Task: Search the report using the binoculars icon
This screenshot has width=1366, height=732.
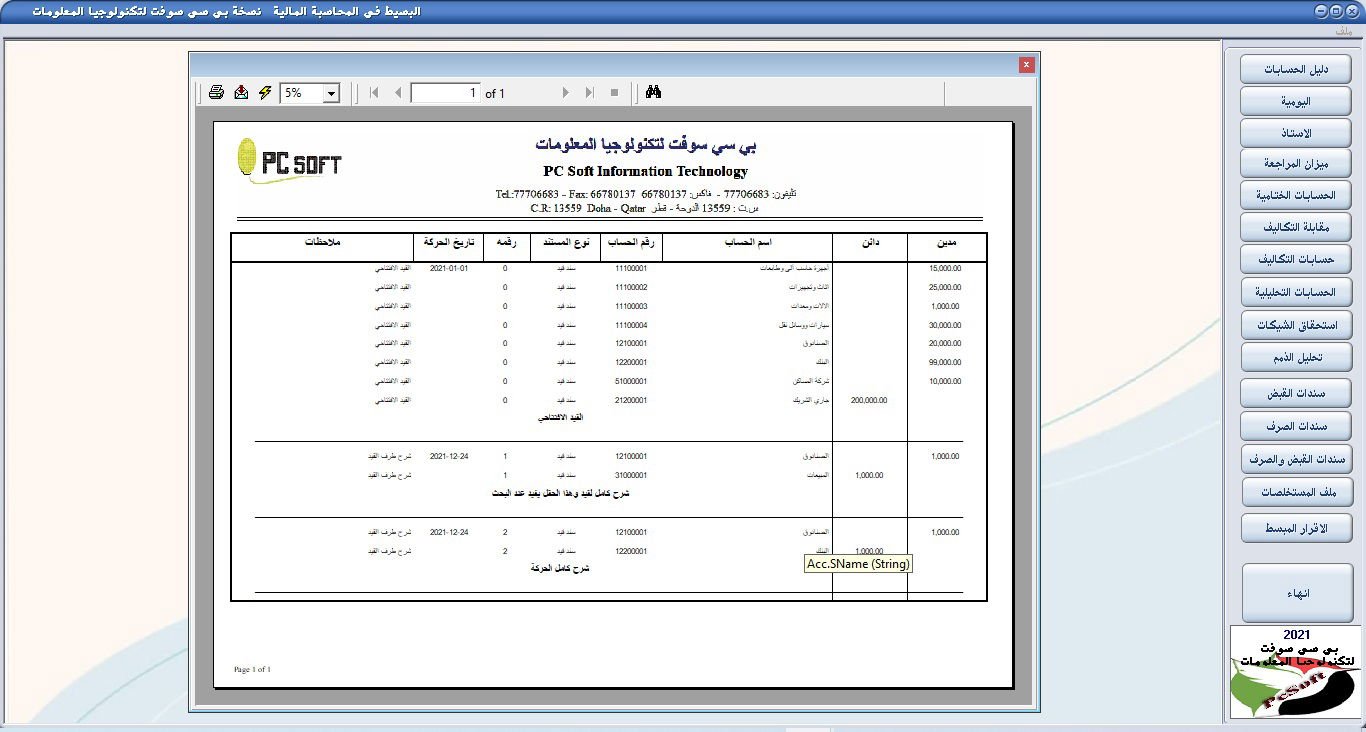Action: [654, 91]
